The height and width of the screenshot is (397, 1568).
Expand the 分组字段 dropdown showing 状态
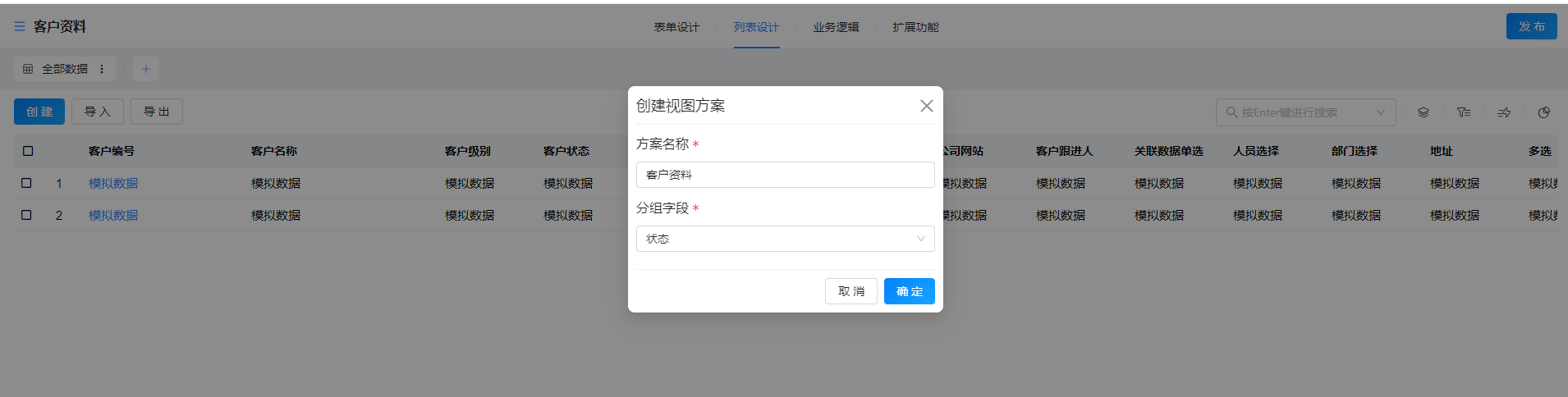coord(785,239)
